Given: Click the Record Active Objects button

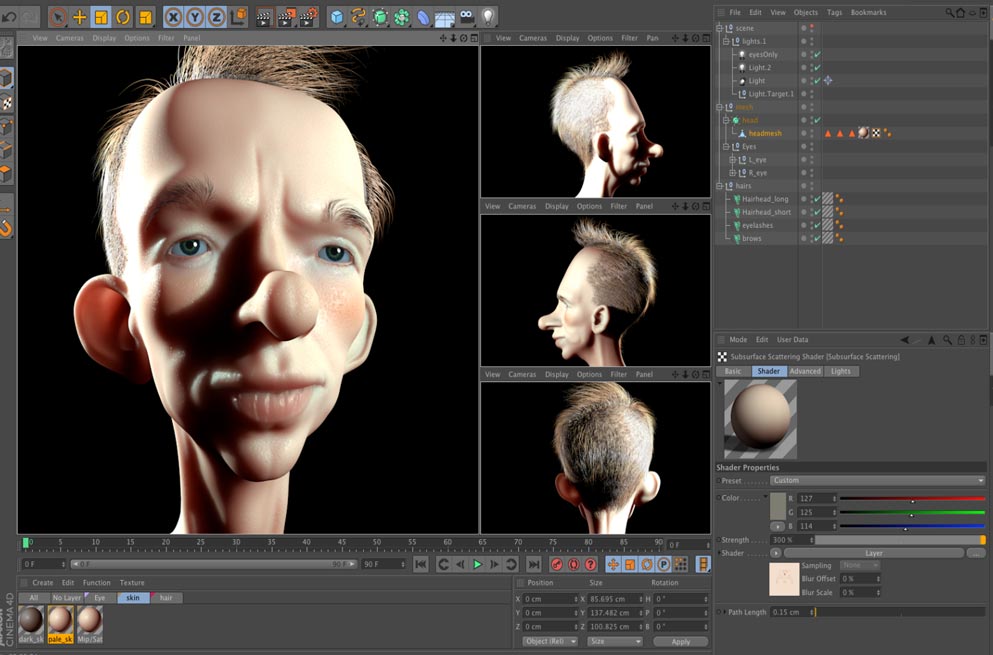Looking at the screenshot, I should coord(557,564).
